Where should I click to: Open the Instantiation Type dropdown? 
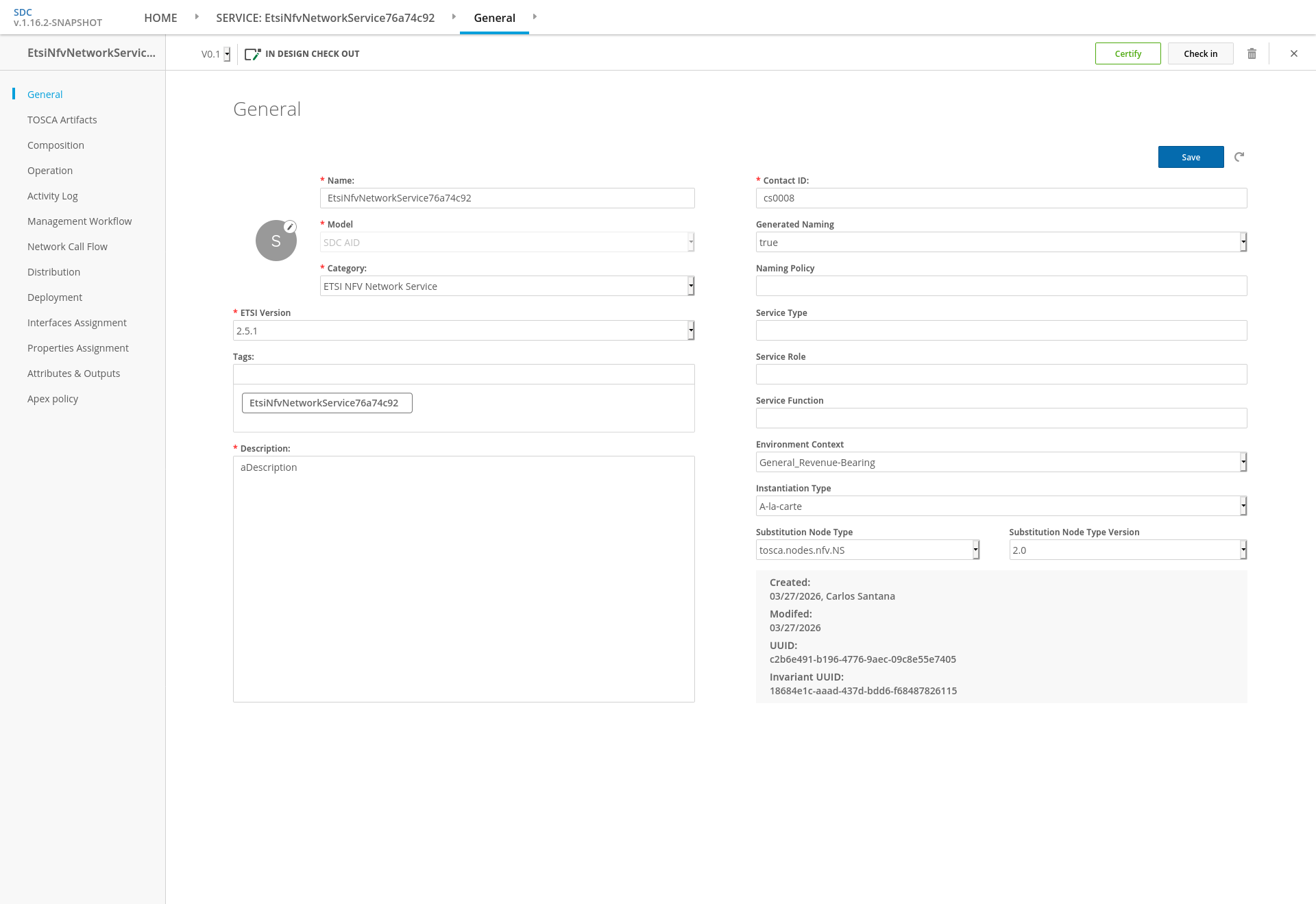pyautogui.click(x=1243, y=506)
